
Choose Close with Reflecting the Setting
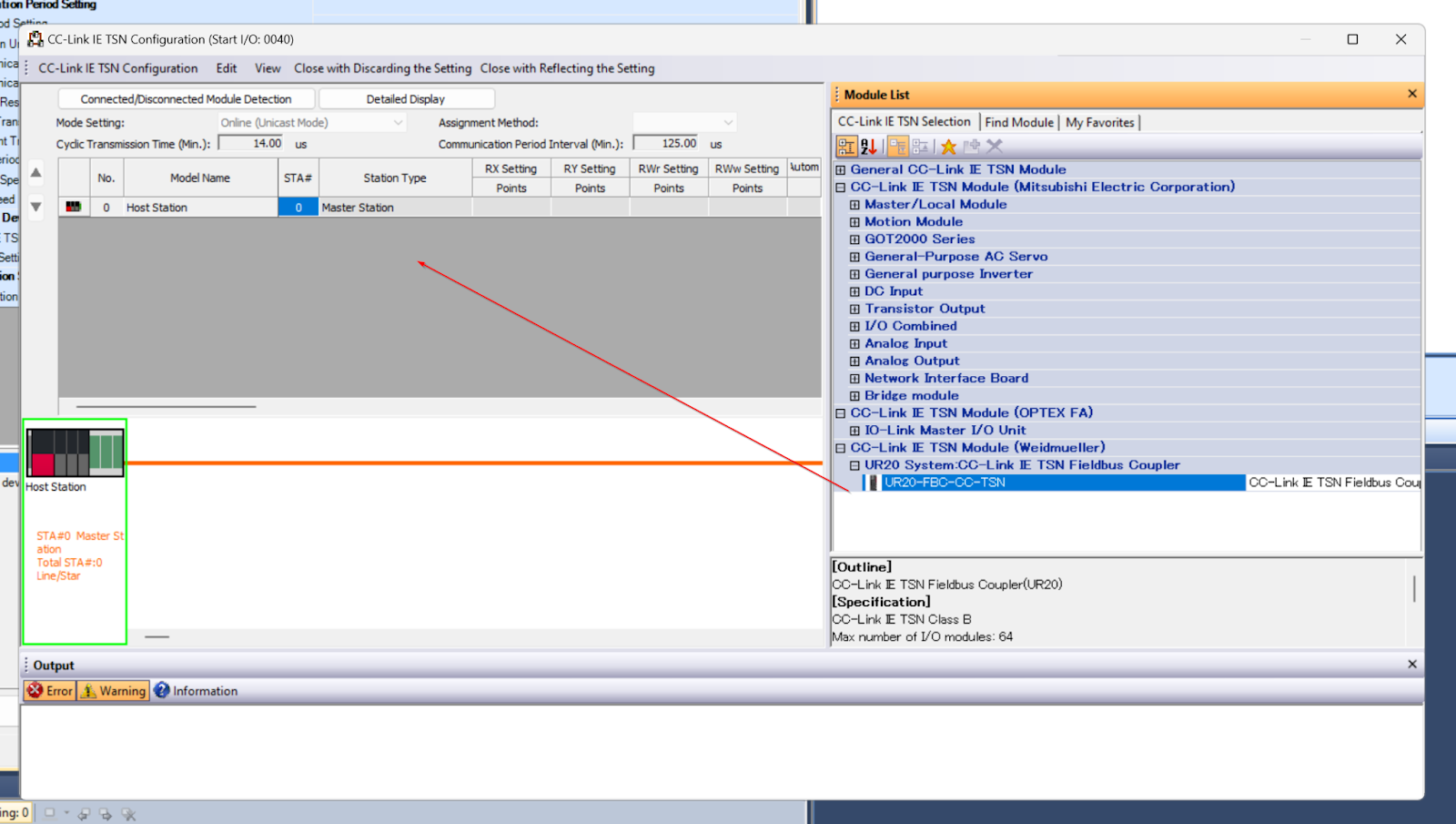pyautogui.click(x=567, y=68)
